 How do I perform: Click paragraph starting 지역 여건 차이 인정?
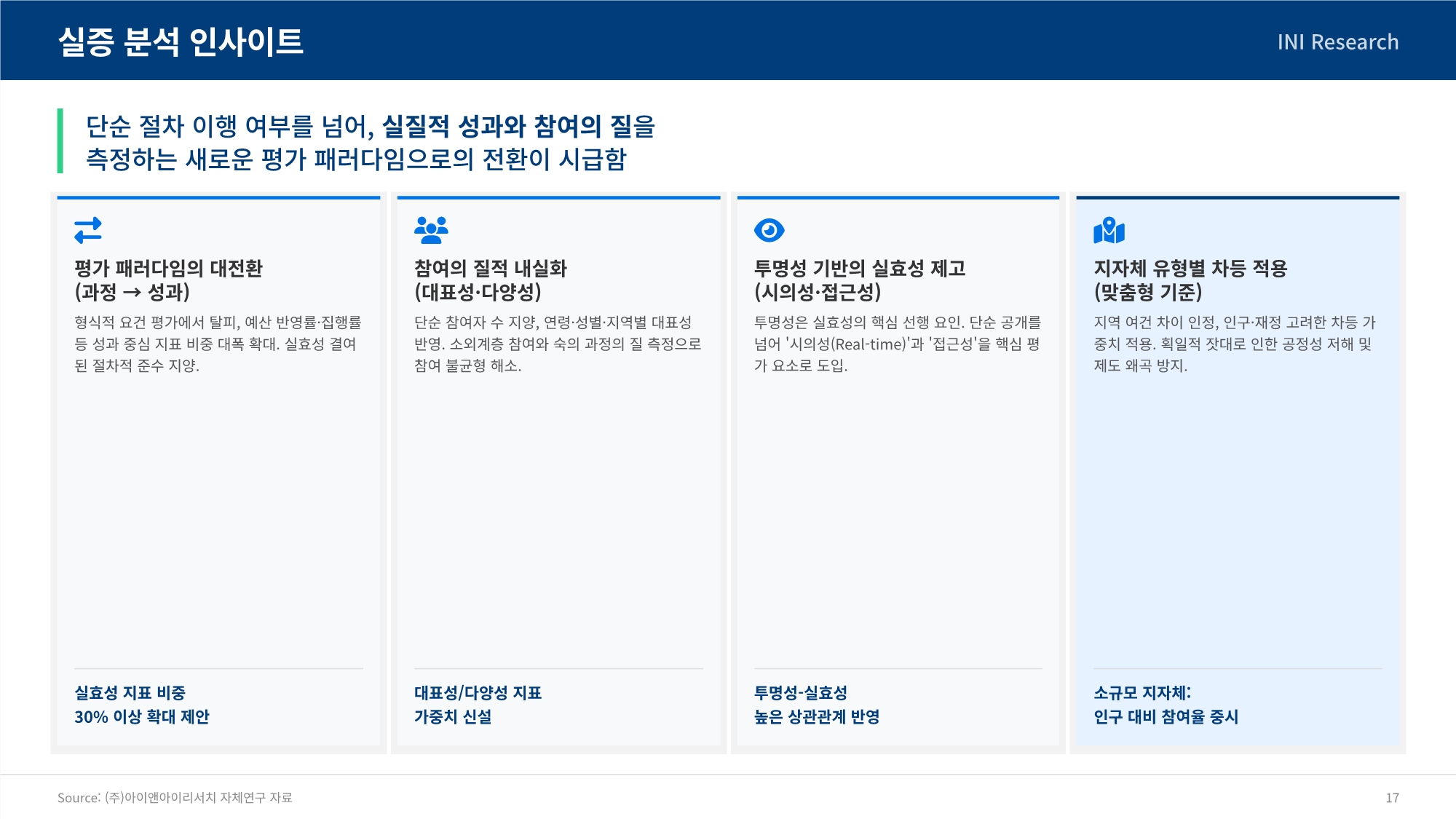click(1234, 344)
